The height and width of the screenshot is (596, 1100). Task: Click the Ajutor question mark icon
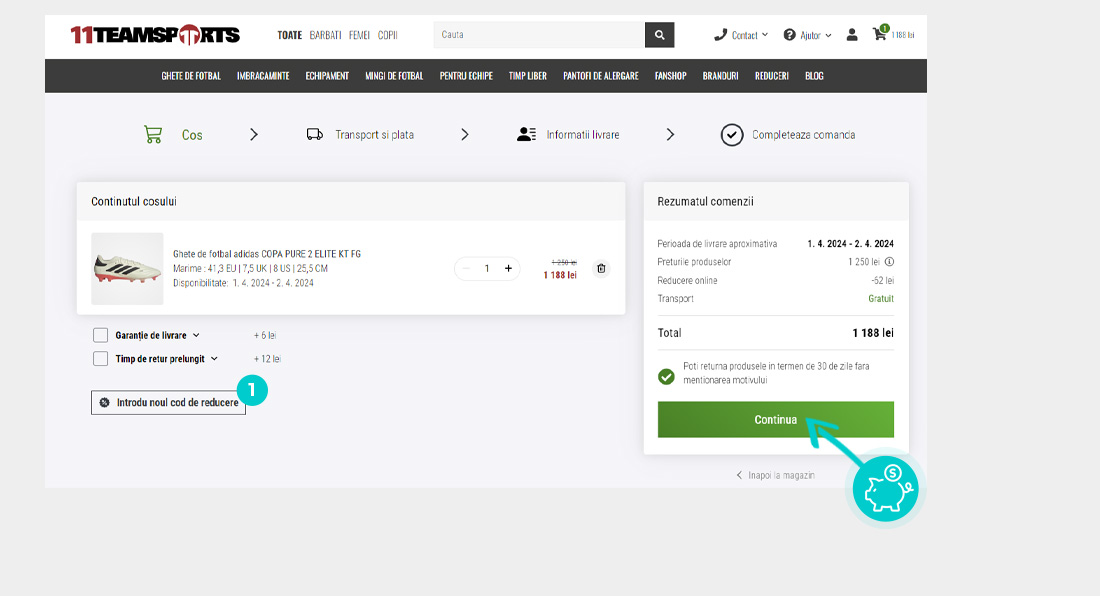[x=789, y=34]
